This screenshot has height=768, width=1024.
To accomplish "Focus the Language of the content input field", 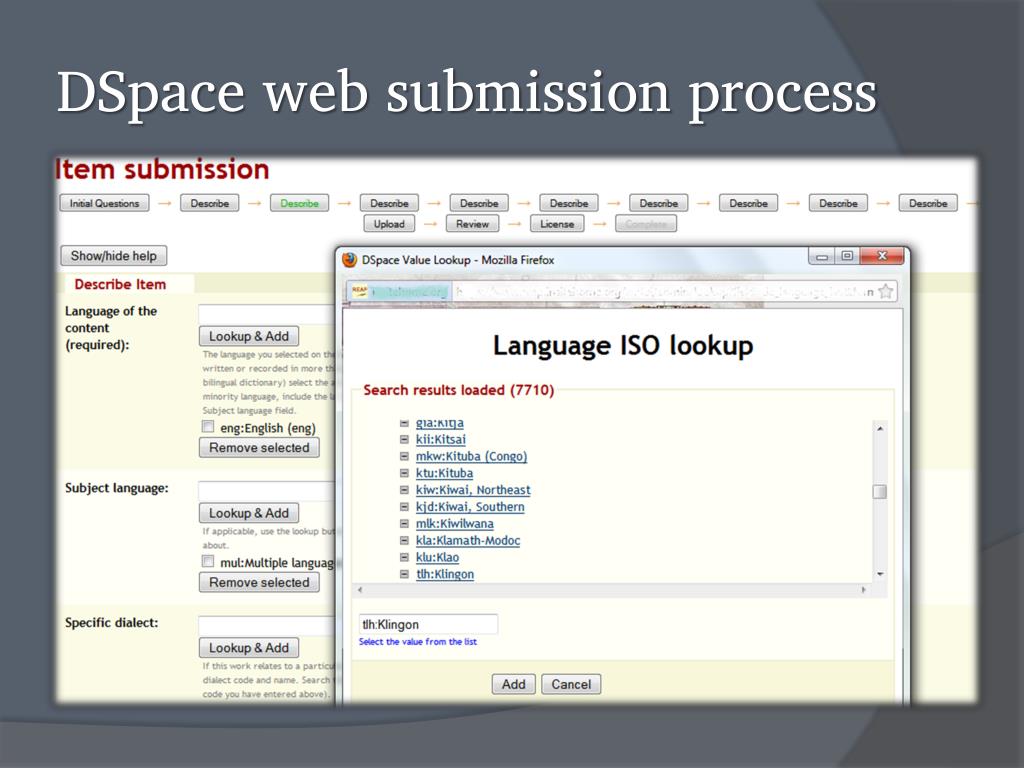I will pos(268,314).
